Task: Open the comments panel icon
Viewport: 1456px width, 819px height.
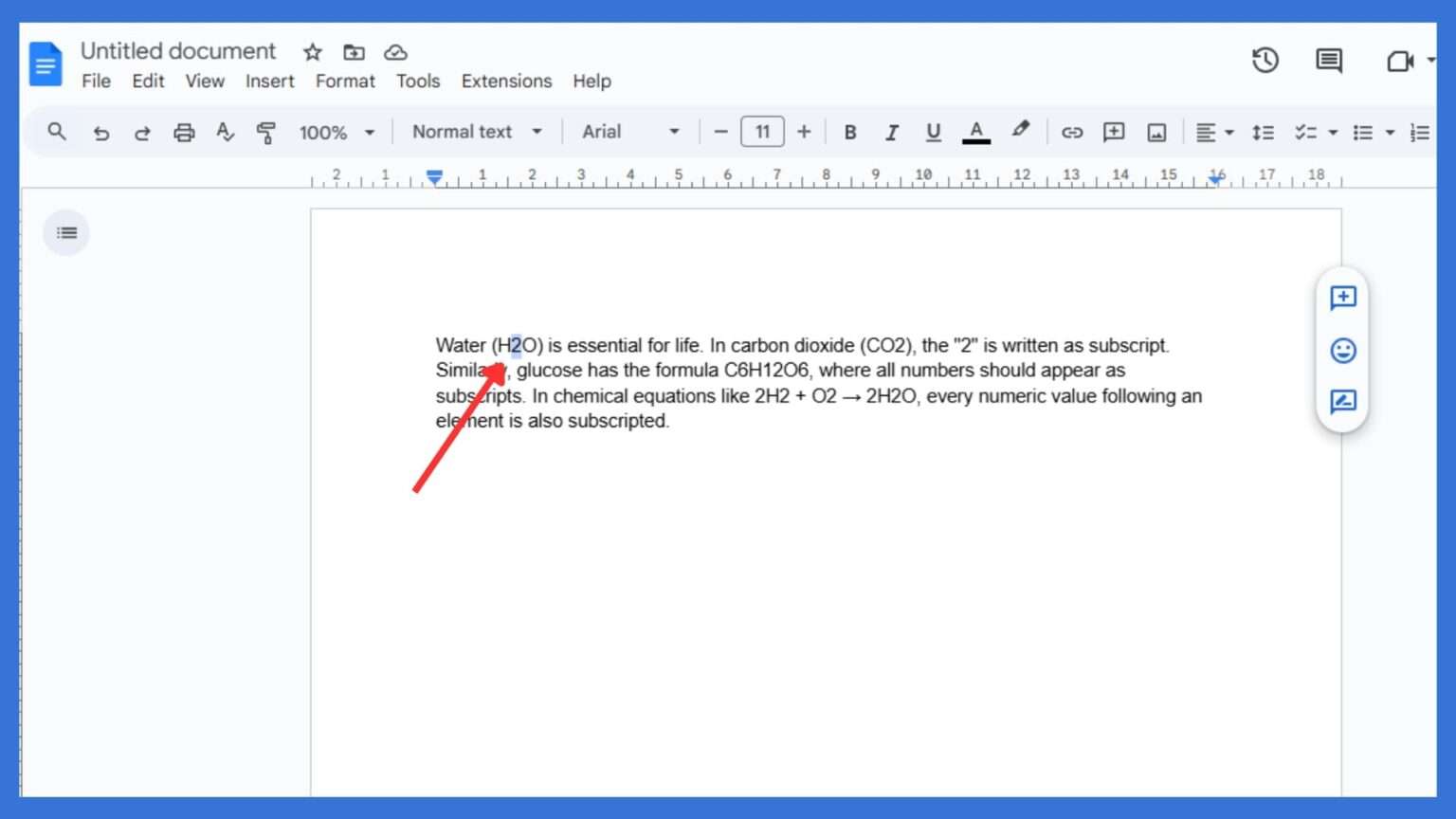Action: click(1328, 61)
